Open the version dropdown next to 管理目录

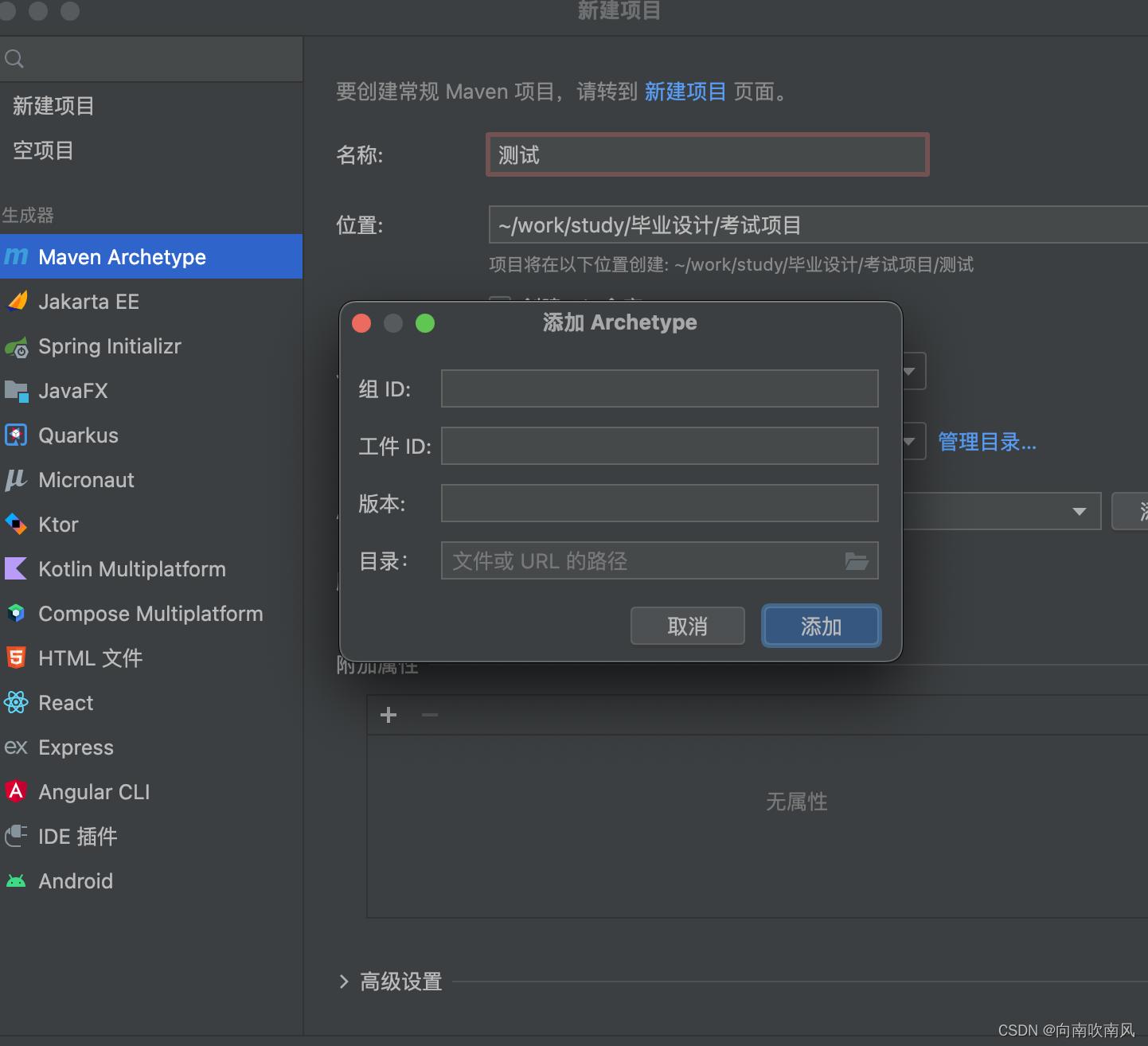(x=908, y=441)
